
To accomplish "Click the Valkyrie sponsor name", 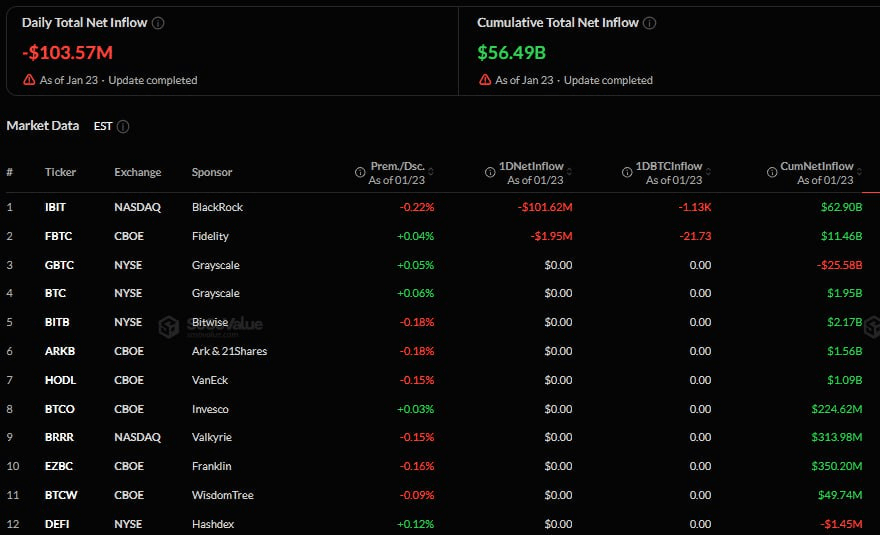I will [x=212, y=437].
